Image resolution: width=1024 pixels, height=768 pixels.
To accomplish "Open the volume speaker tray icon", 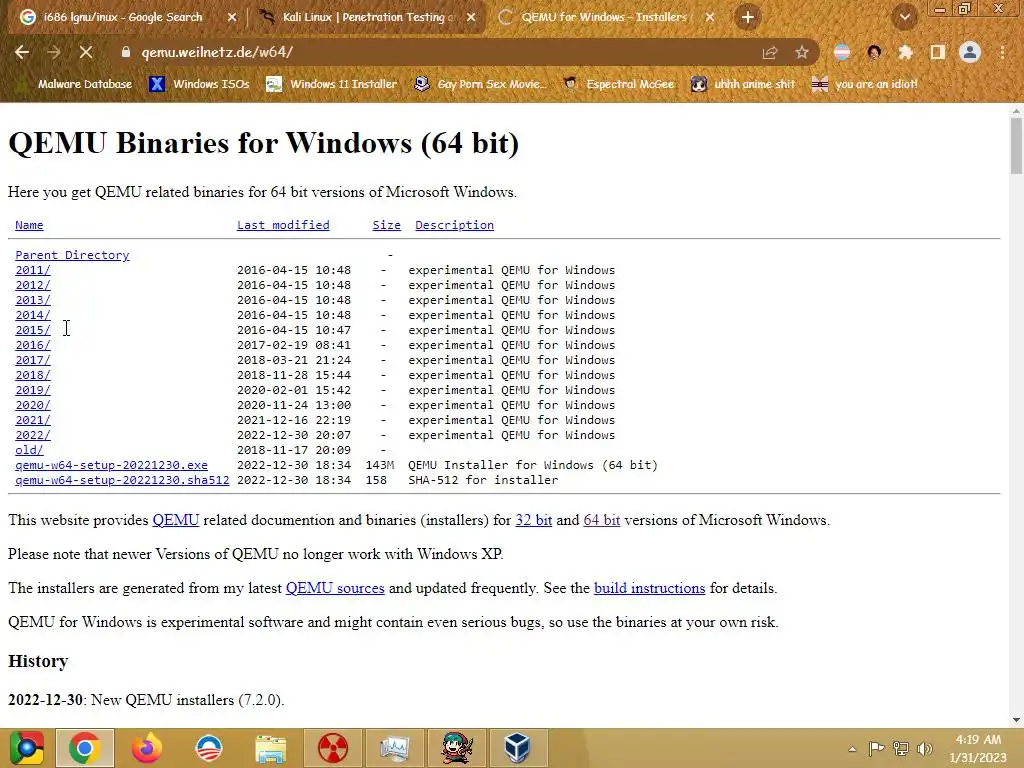I will point(925,748).
